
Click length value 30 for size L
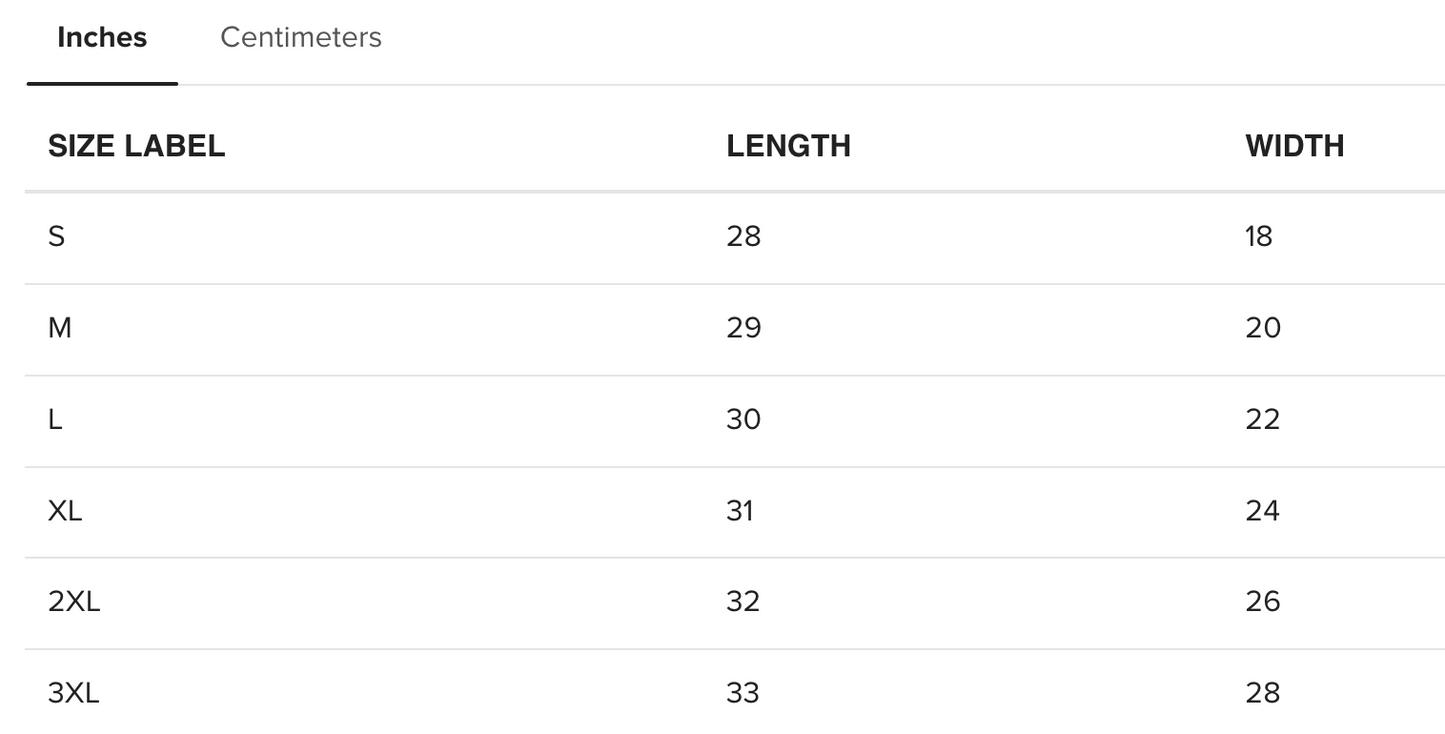point(744,419)
